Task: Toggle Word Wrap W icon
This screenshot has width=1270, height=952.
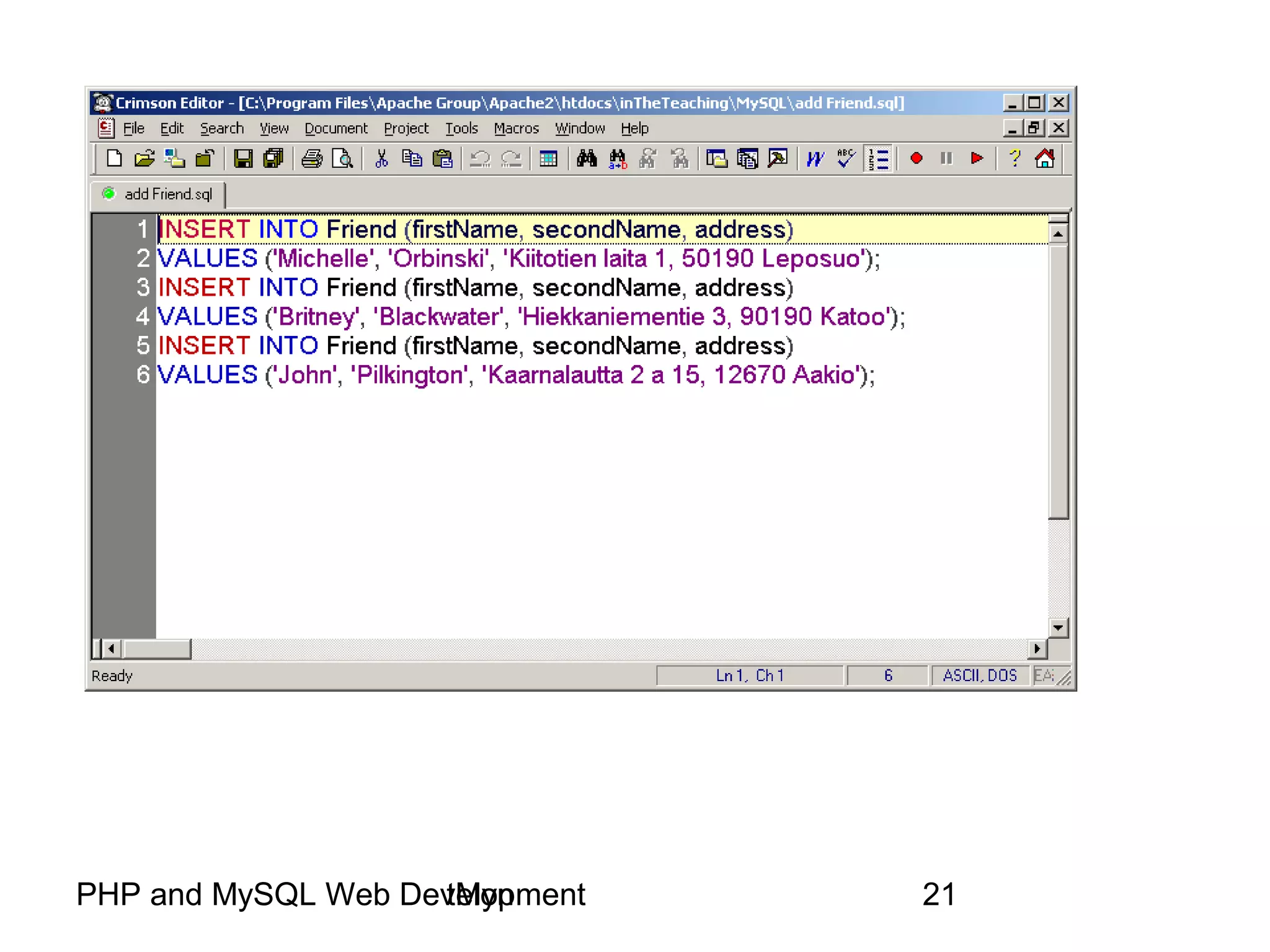Action: (x=815, y=159)
